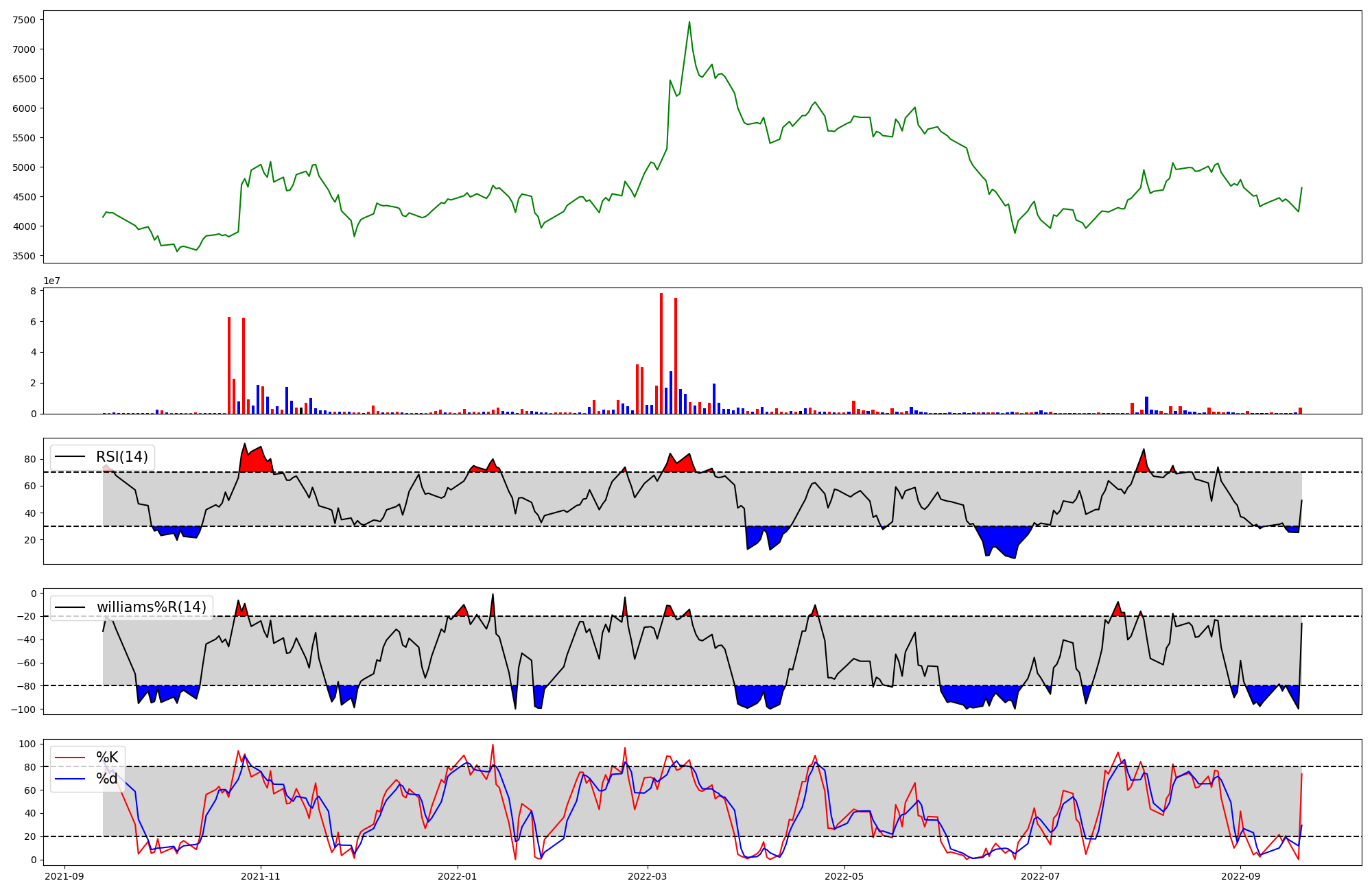Screen dimensions: 1372x892
Task: Click the 2022-07 x-axis date label
Action: click(1041, 876)
